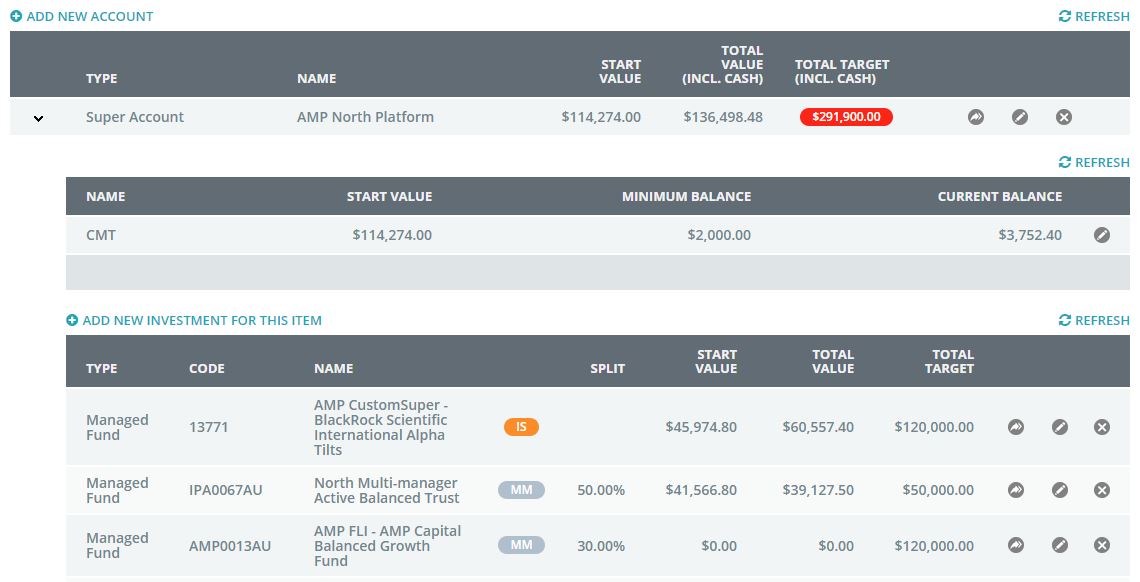
Task: Edit the BlackRock Scientific International Alpha investment
Action: 1060,427
